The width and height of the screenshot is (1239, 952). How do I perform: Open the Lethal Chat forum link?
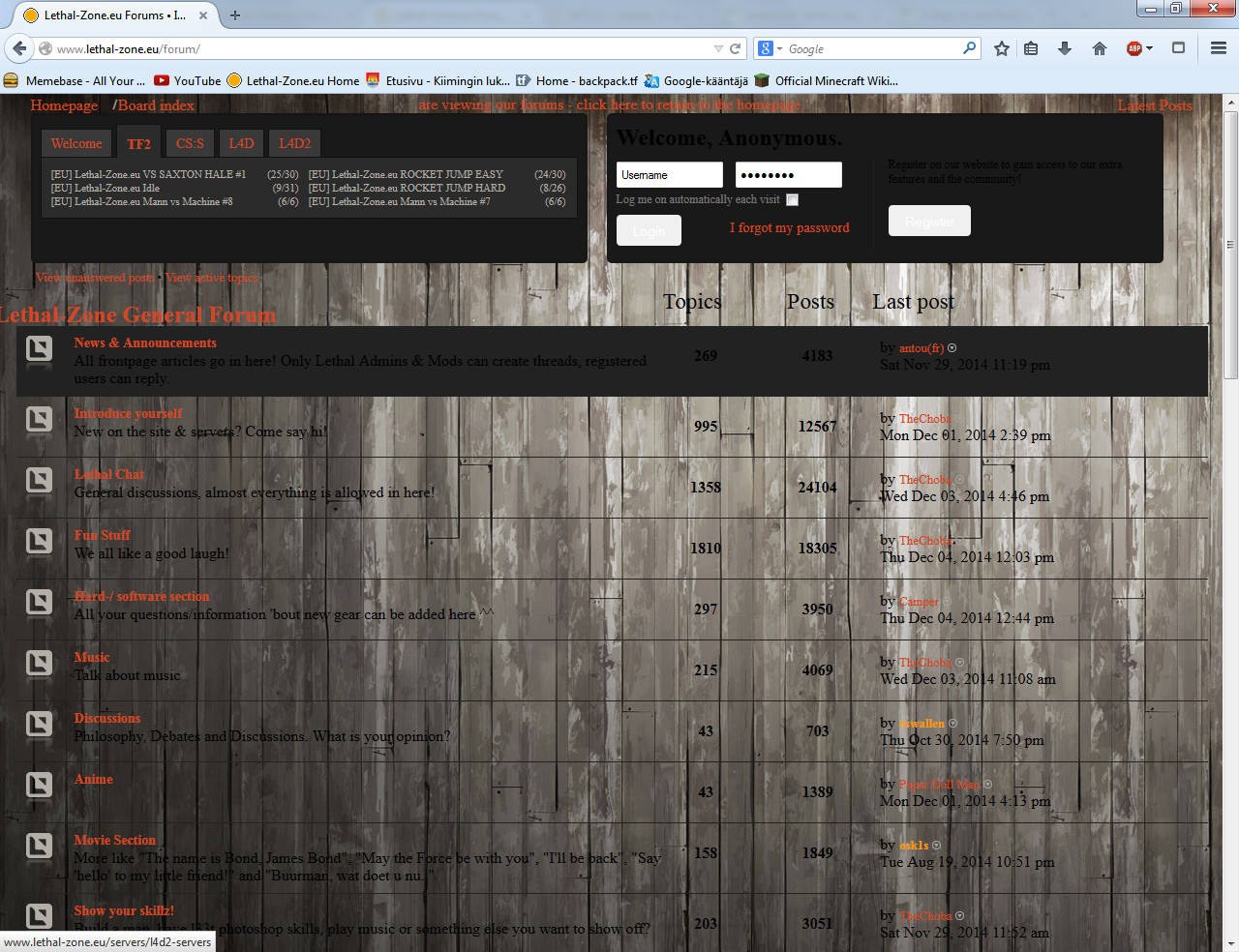108,474
